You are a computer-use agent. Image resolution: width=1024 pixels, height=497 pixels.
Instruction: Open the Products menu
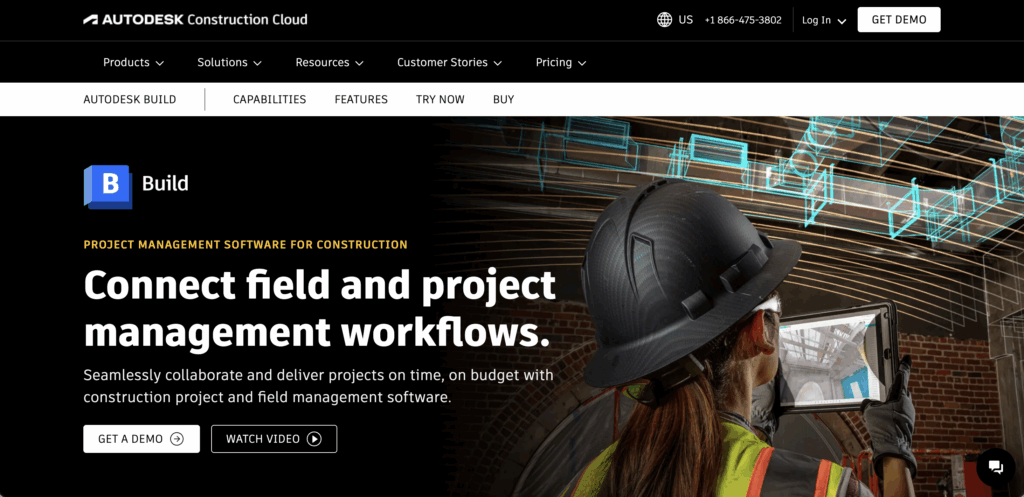click(x=133, y=63)
